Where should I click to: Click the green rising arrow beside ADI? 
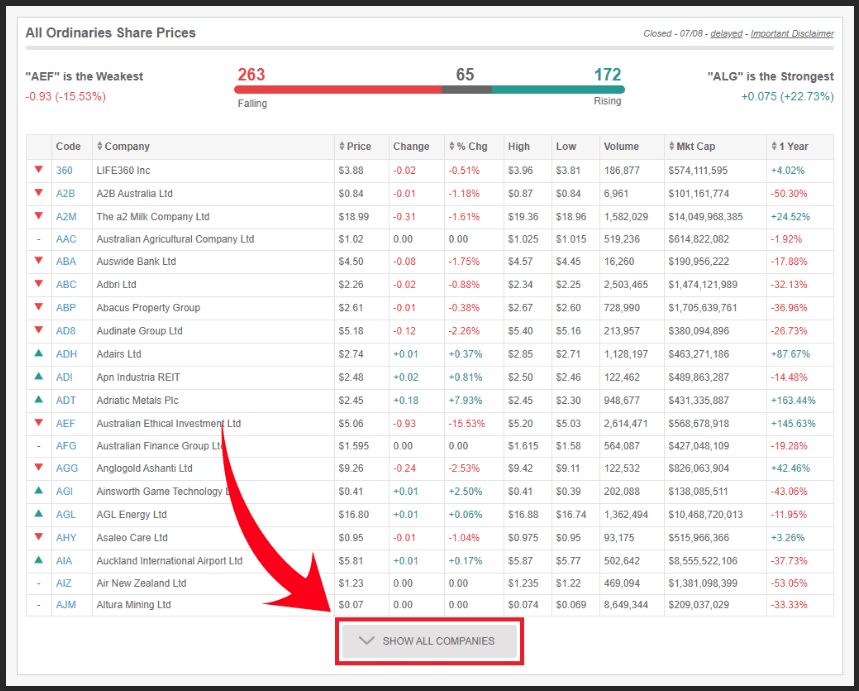point(38,376)
